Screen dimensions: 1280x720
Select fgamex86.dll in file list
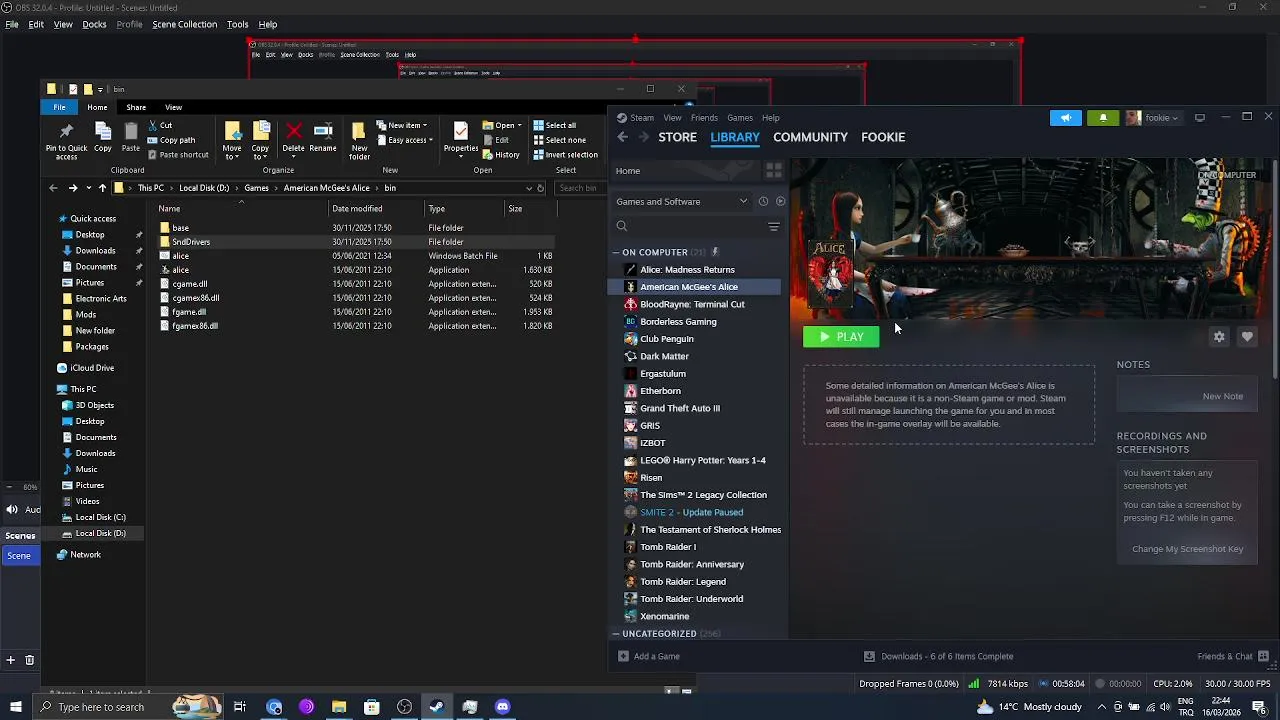click(x=194, y=326)
